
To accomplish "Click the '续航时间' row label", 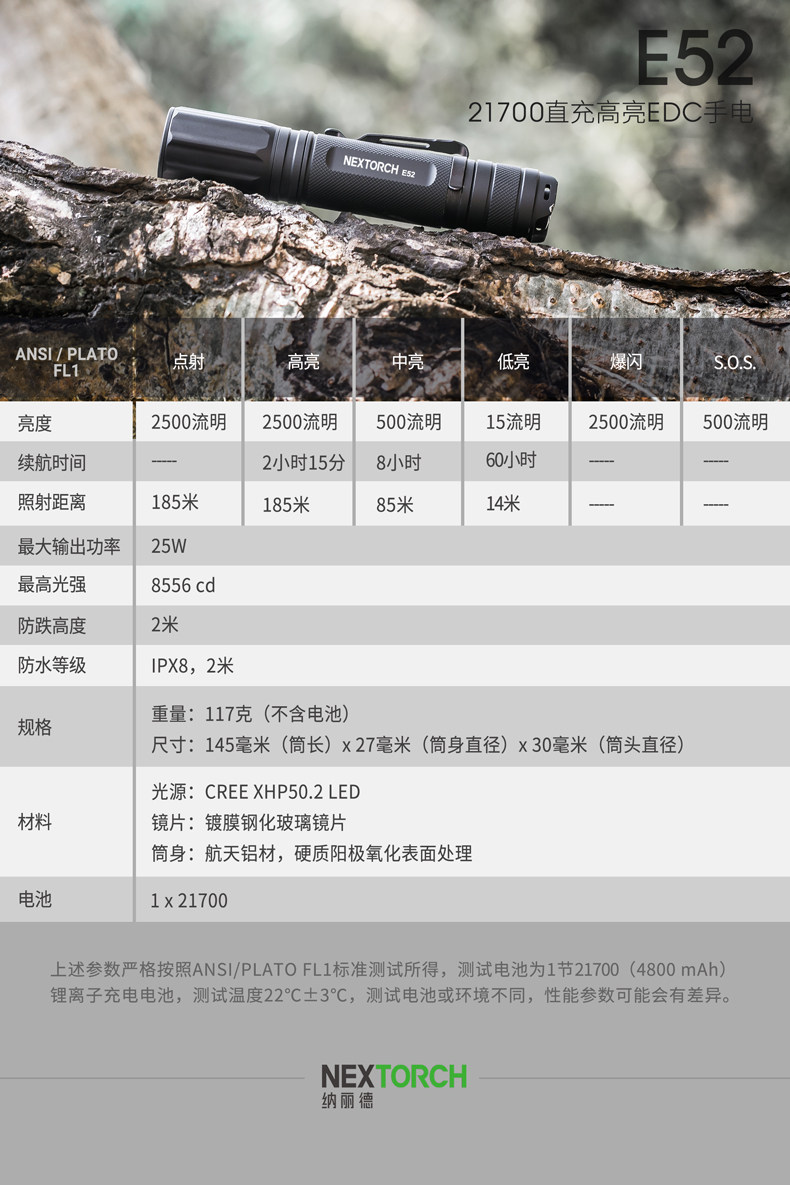I will (x=51, y=463).
